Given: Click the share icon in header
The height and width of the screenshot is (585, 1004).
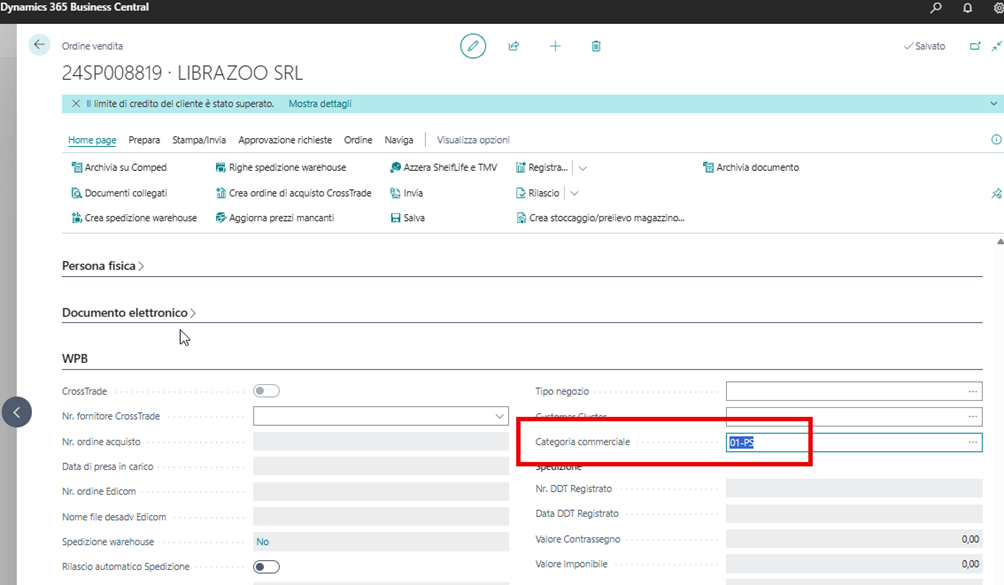Looking at the screenshot, I should [514, 46].
